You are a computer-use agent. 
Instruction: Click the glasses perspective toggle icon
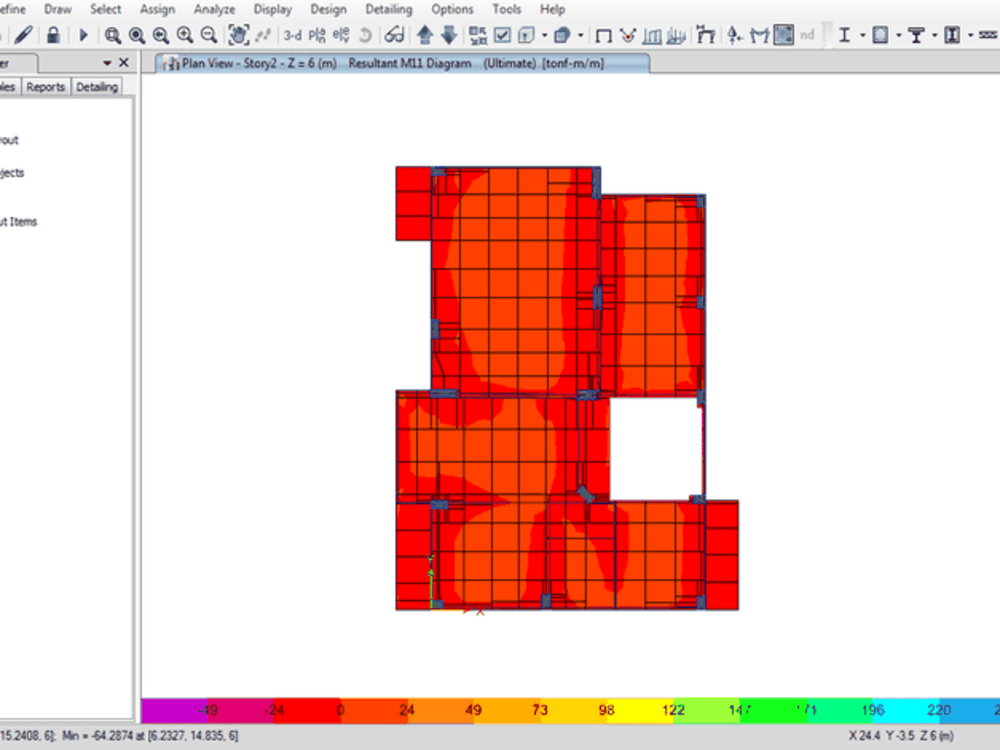tap(394, 35)
